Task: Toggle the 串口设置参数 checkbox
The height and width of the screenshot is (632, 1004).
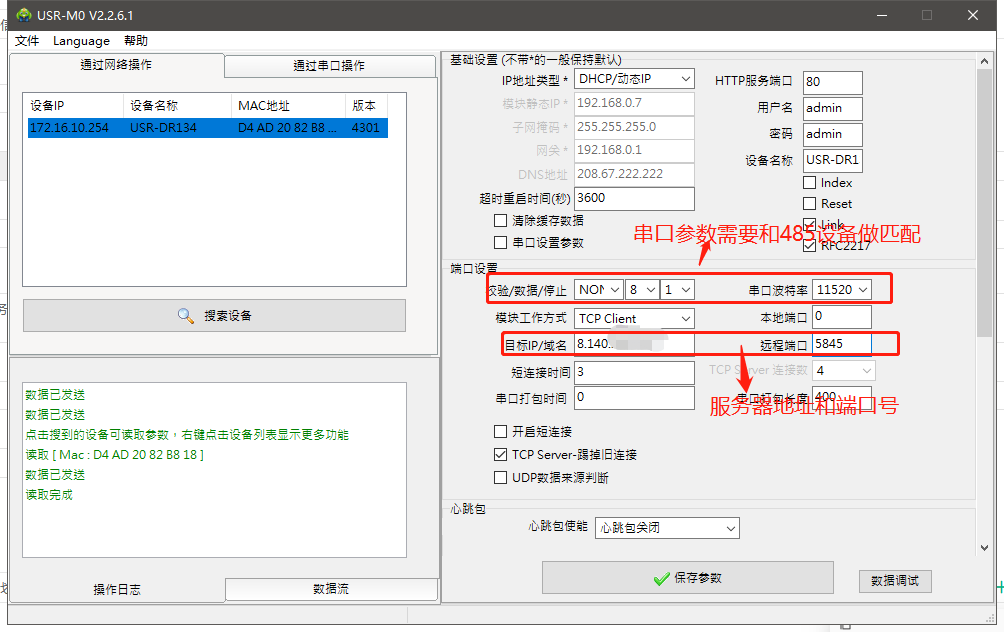Action: click(x=501, y=243)
